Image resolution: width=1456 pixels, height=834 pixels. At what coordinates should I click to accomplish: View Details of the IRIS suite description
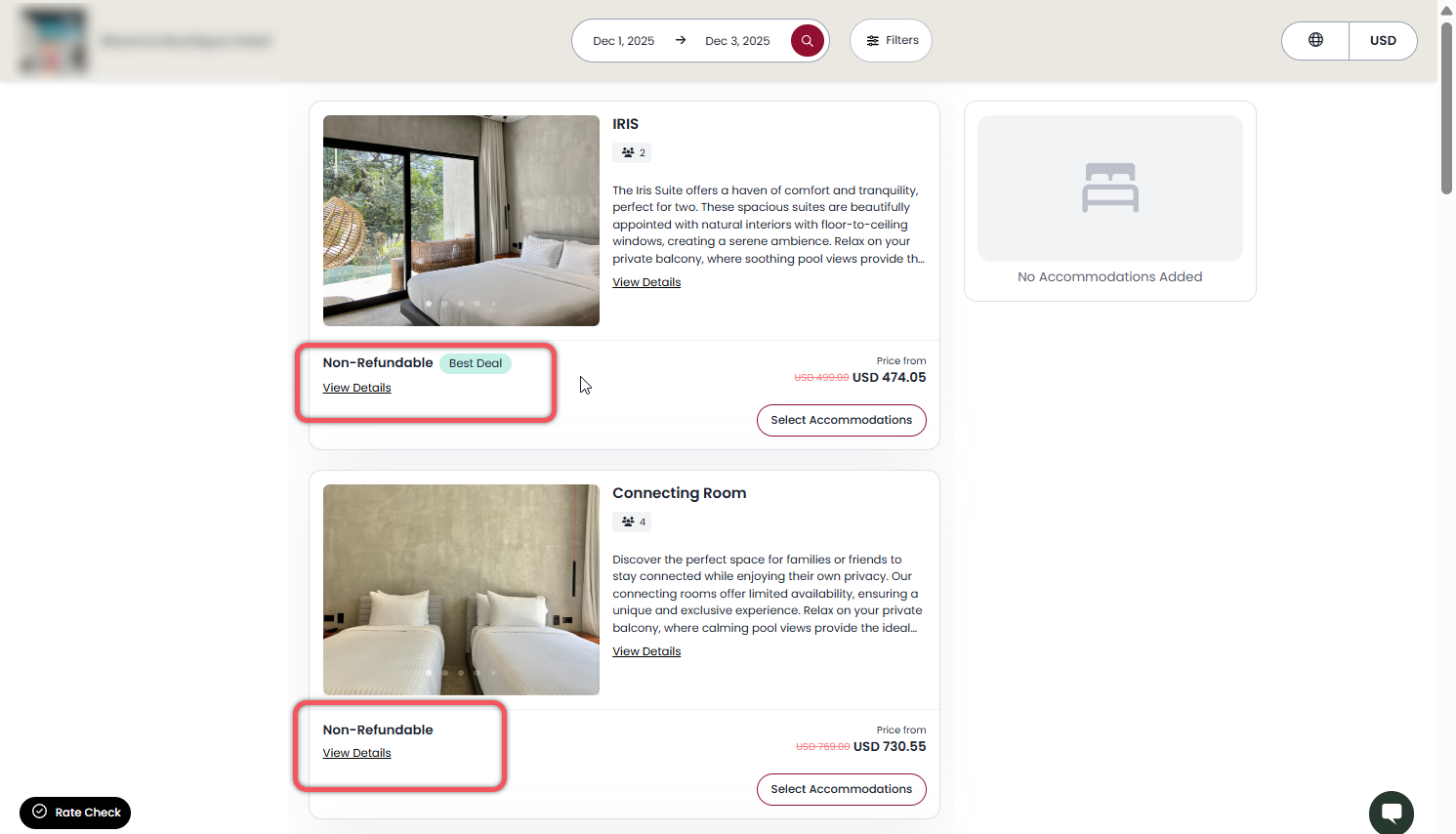(646, 282)
